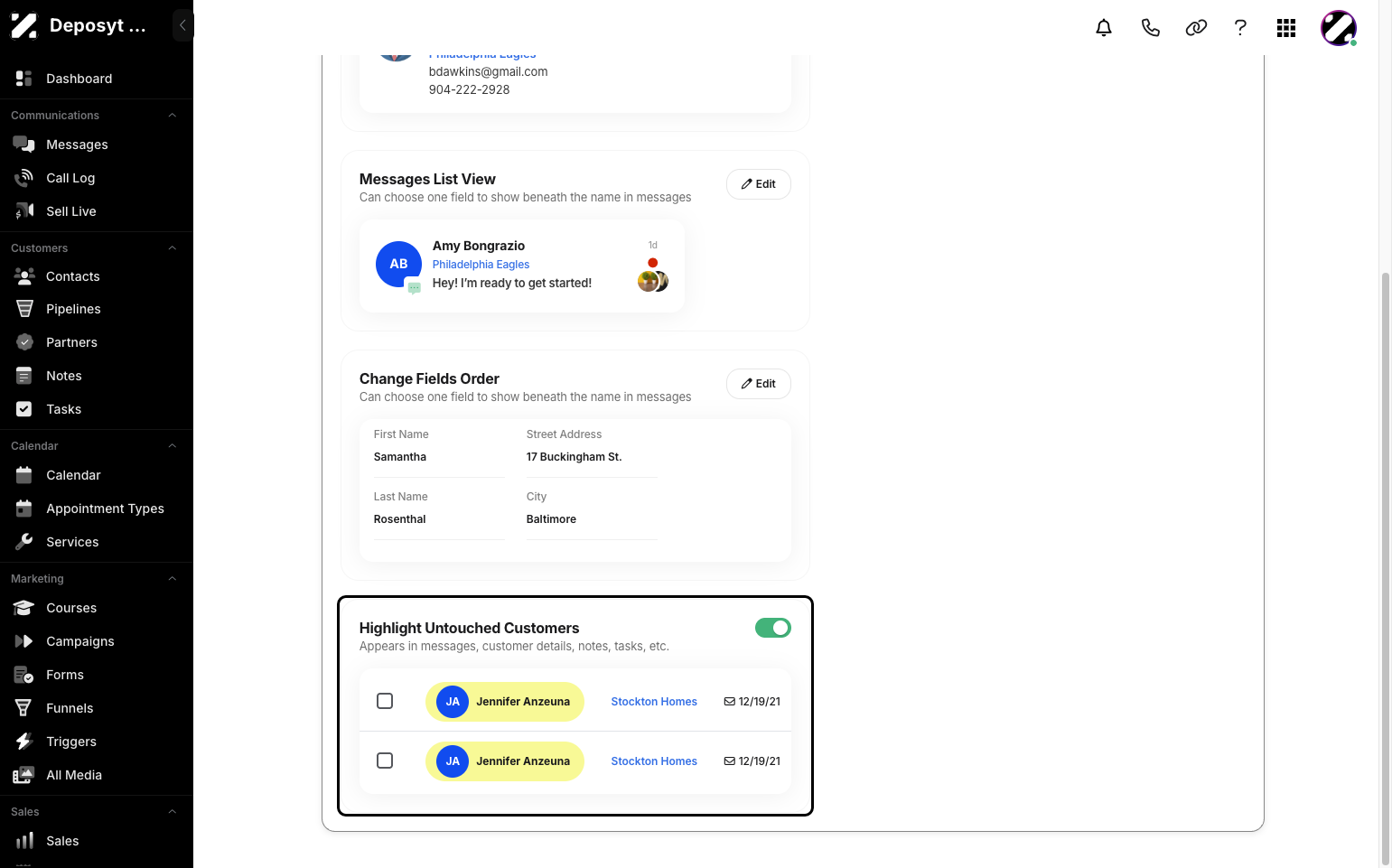Viewport: 1392px width, 868px height.
Task: Click the Notes sidebar icon
Action: (24, 376)
